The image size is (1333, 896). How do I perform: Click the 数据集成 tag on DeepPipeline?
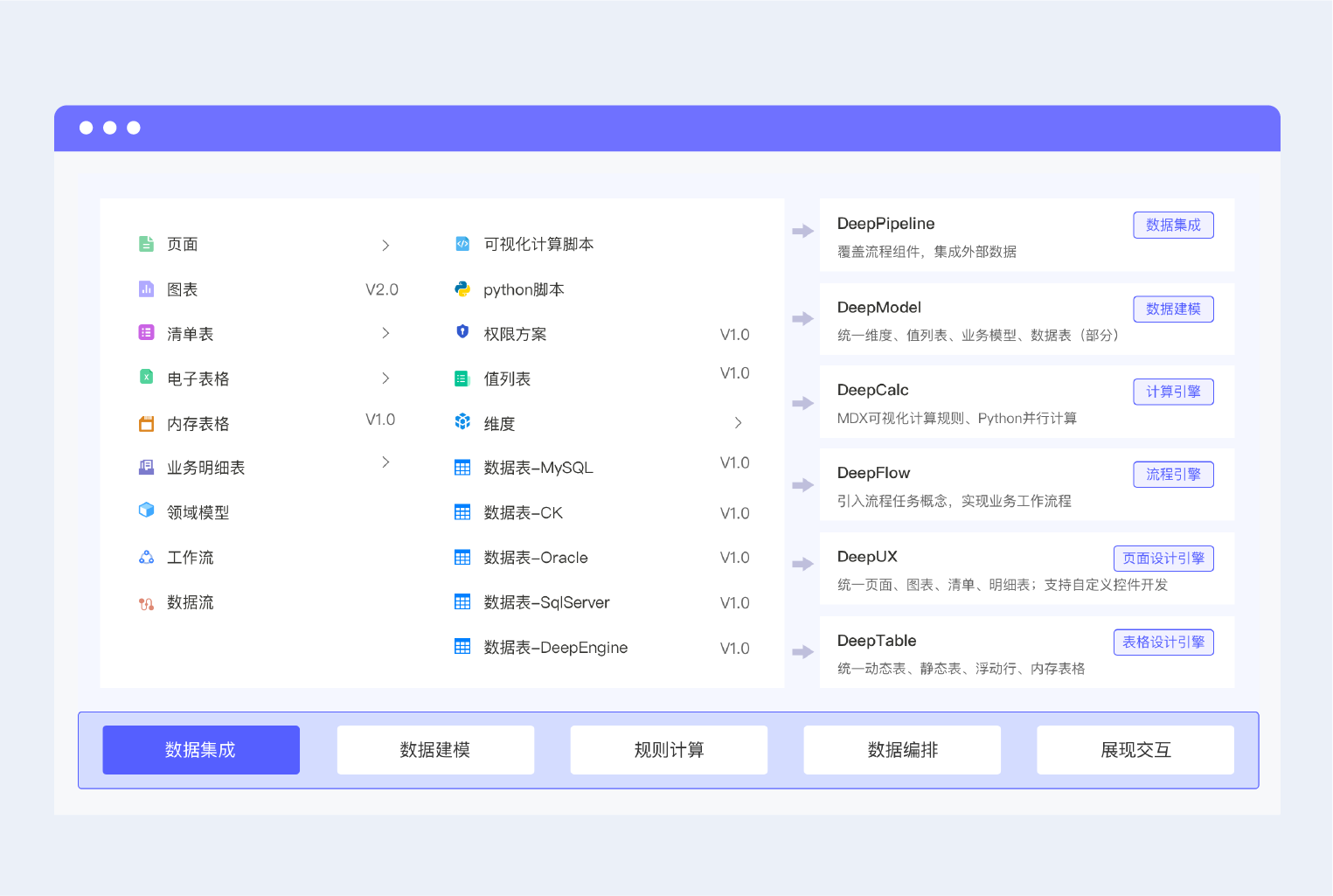1173,225
